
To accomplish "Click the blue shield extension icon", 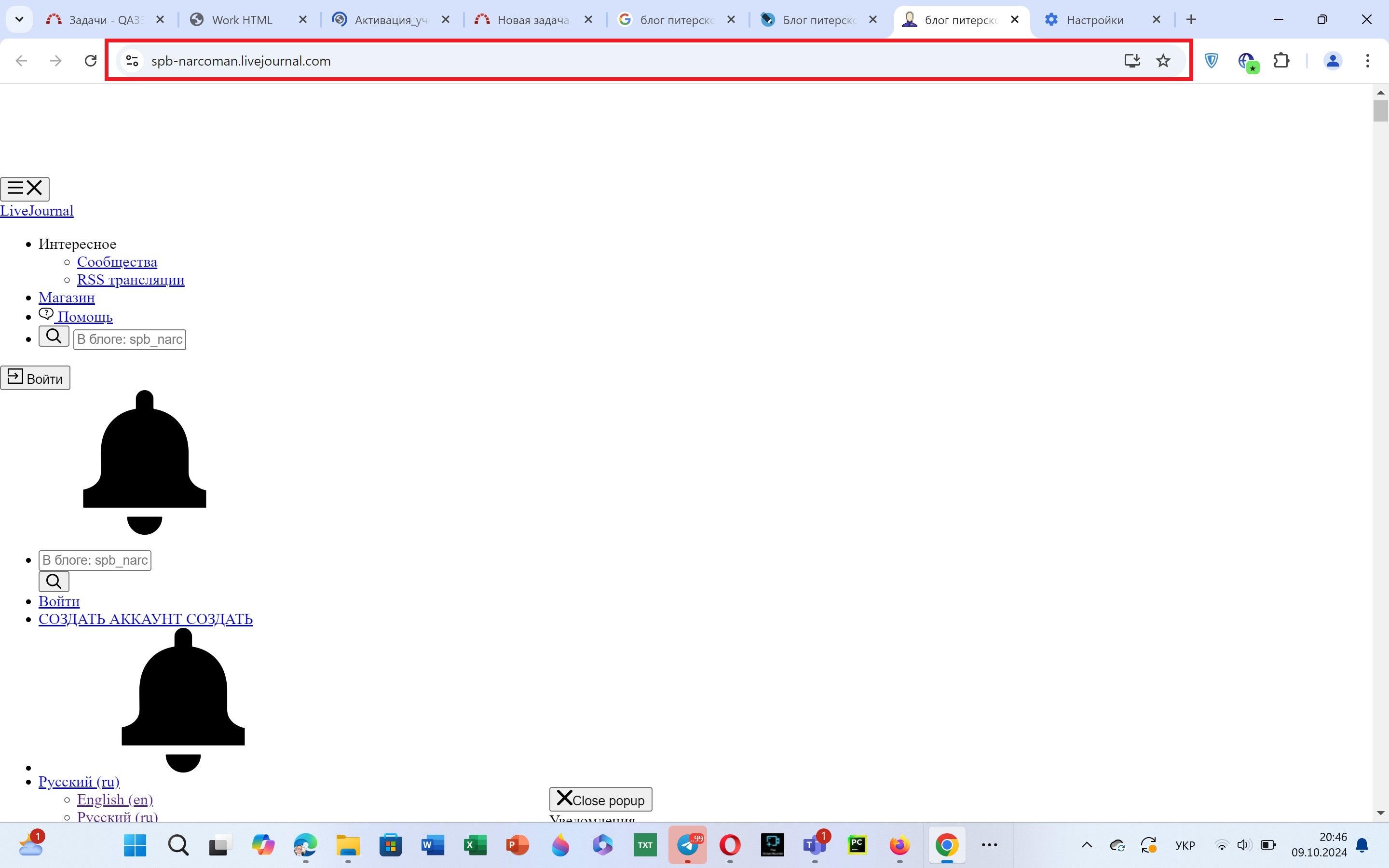I will point(1211,61).
